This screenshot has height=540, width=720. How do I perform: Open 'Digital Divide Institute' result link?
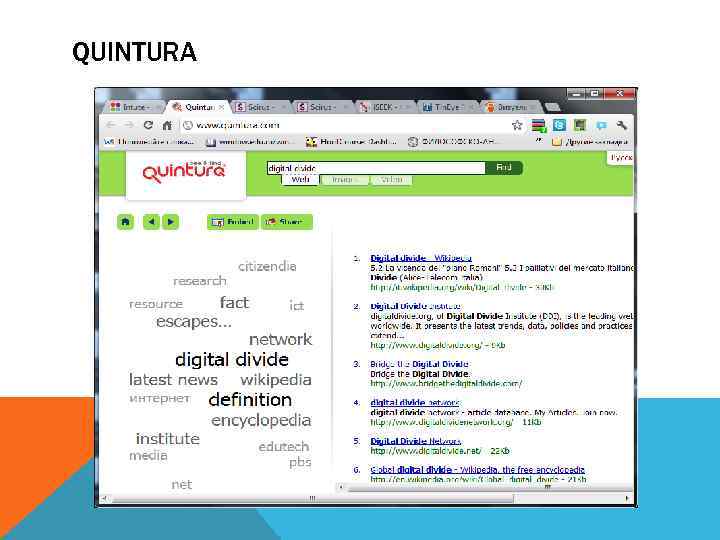pos(416,306)
